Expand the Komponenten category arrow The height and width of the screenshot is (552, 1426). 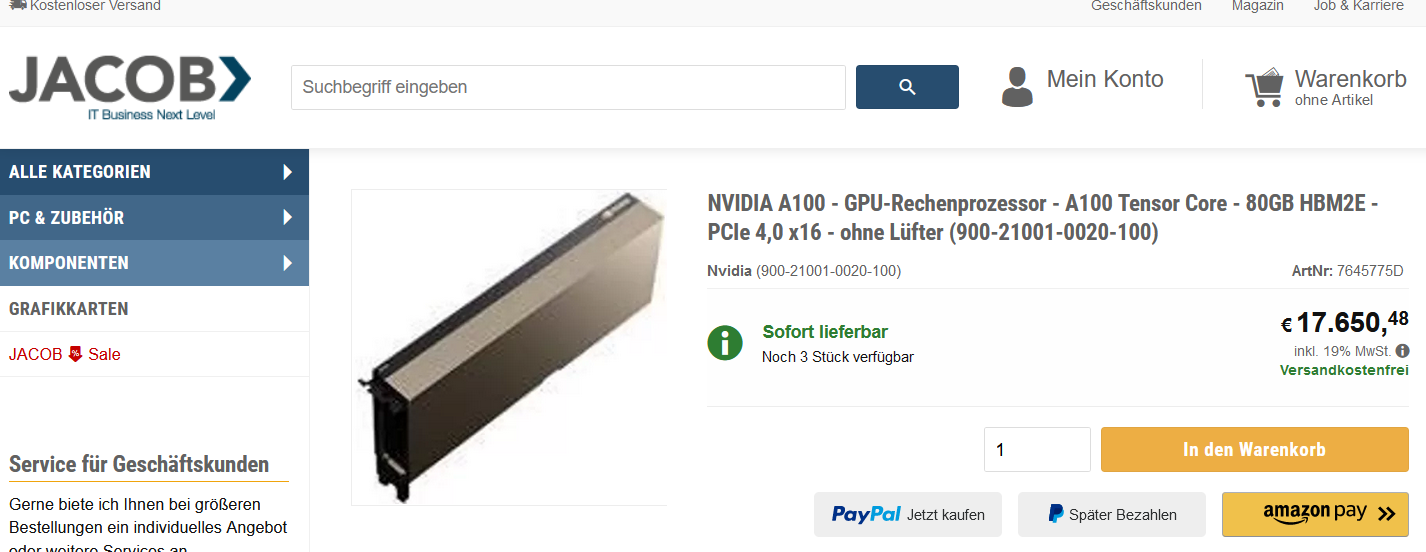click(x=288, y=263)
